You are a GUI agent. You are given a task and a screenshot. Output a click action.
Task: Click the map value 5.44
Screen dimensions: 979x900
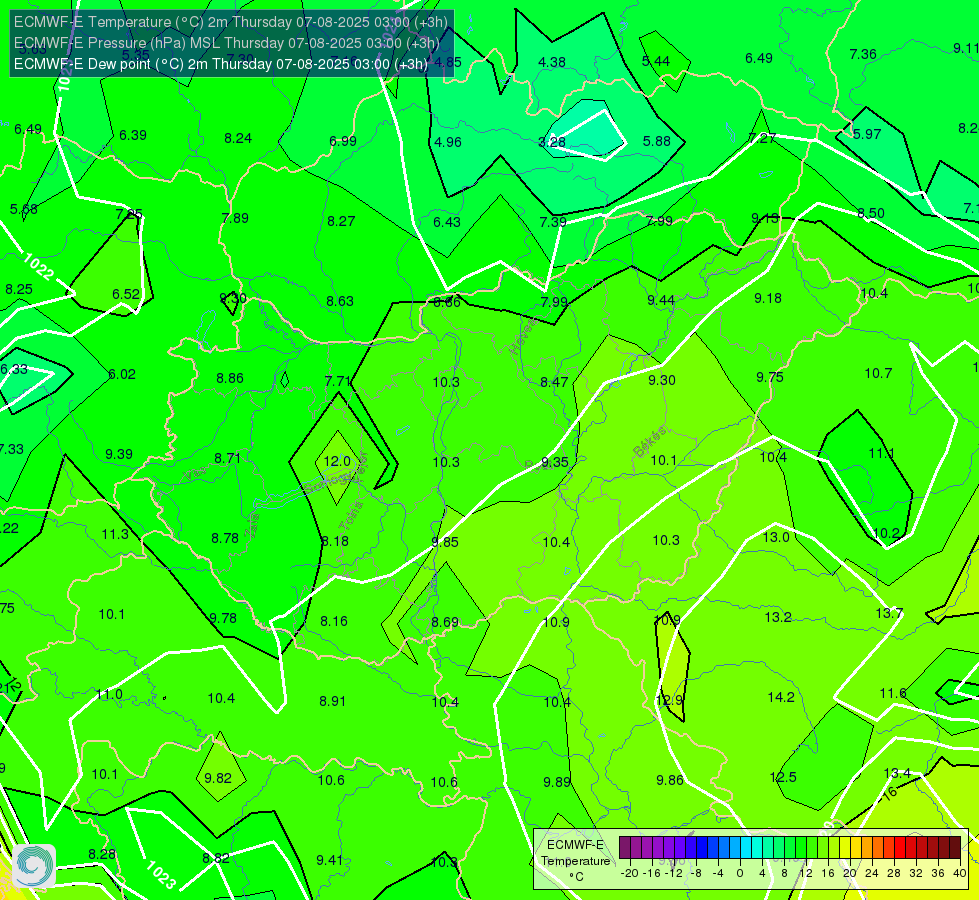click(656, 61)
